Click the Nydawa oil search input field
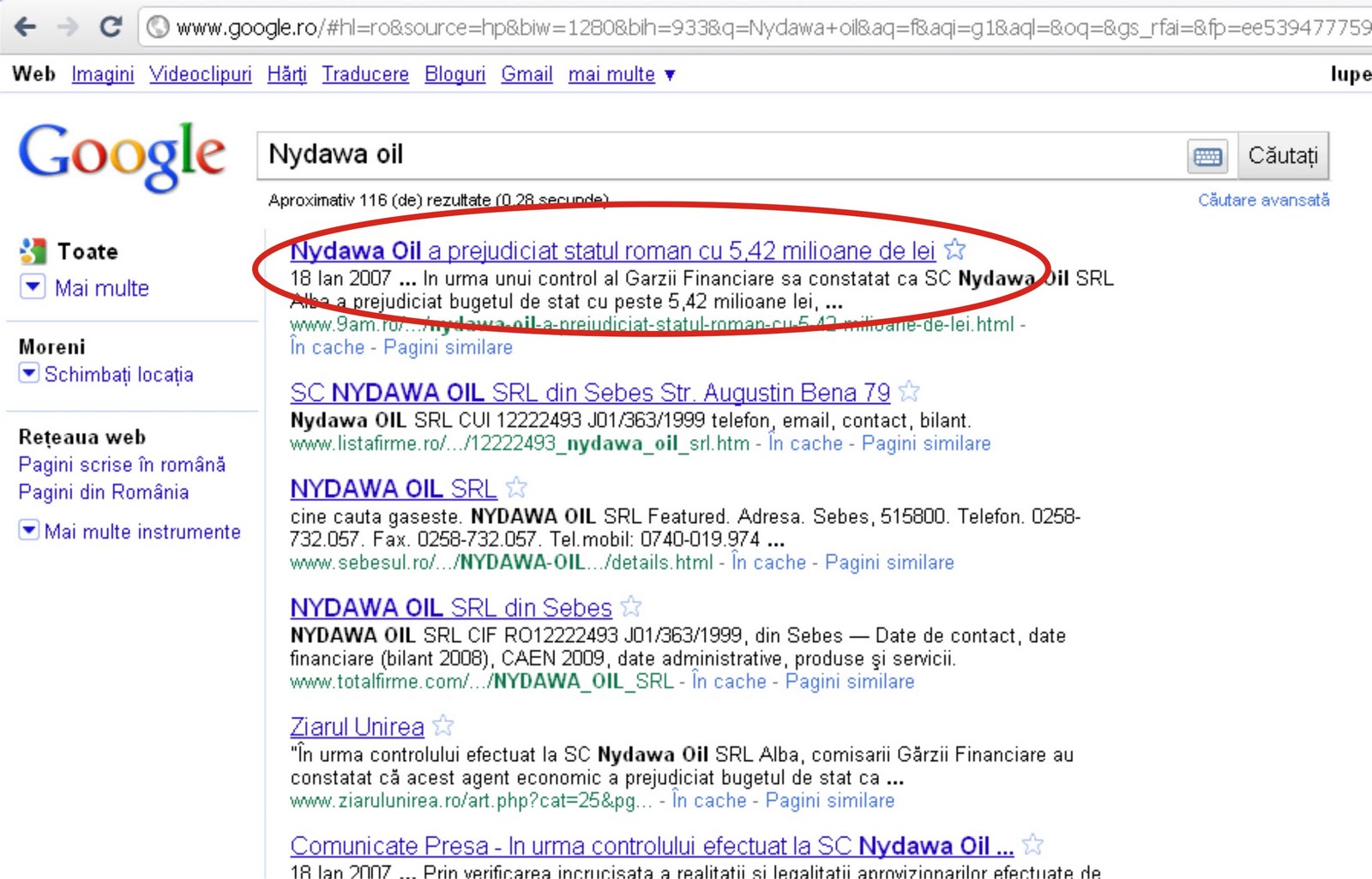Viewport: 1372px width, 879px height. tap(720, 155)
